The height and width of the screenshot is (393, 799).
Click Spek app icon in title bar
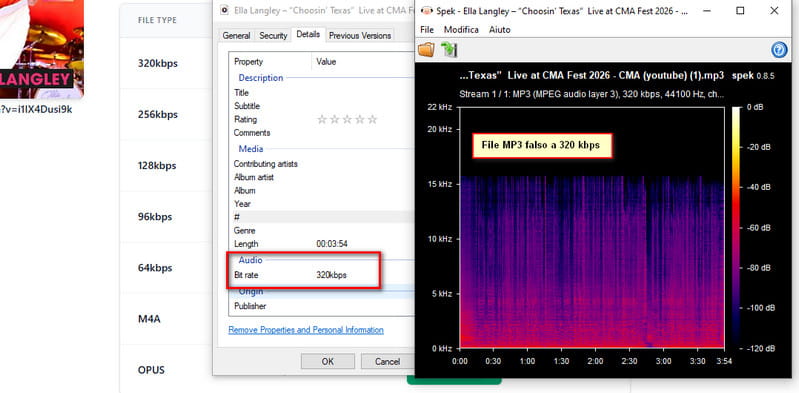click(x=427, y=11)
